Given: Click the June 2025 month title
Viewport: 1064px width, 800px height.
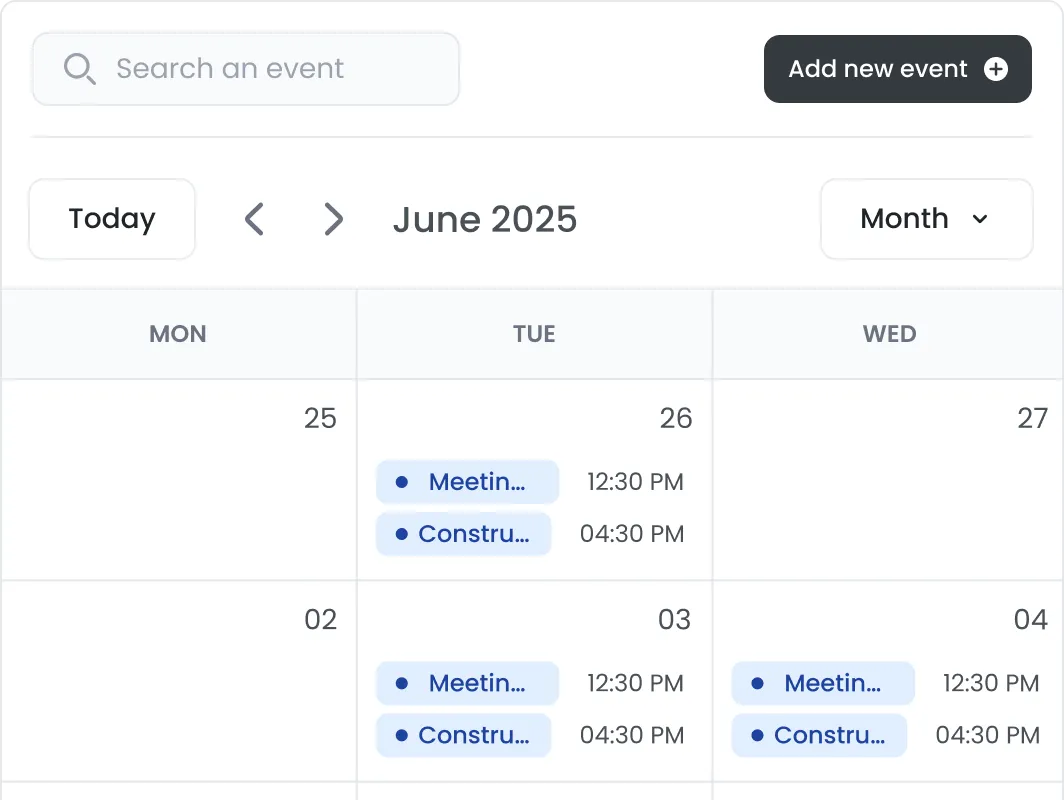Looking at the screenshot, I should pyautogui.click(x=485, y=219).
